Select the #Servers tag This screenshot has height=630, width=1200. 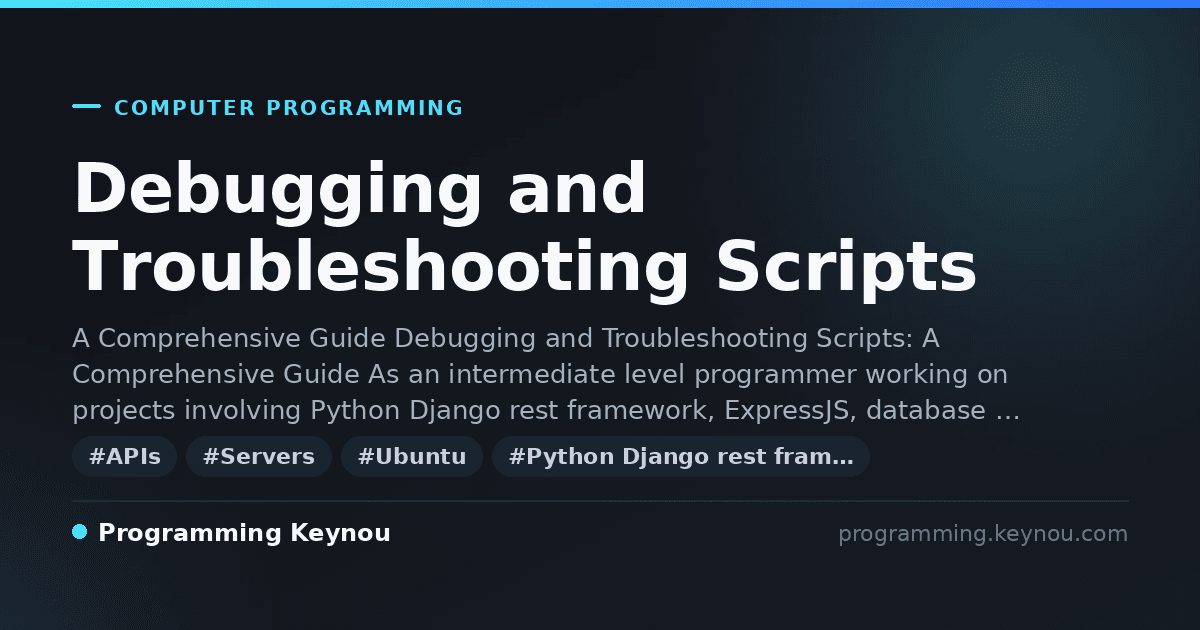(x=259, y=457)
